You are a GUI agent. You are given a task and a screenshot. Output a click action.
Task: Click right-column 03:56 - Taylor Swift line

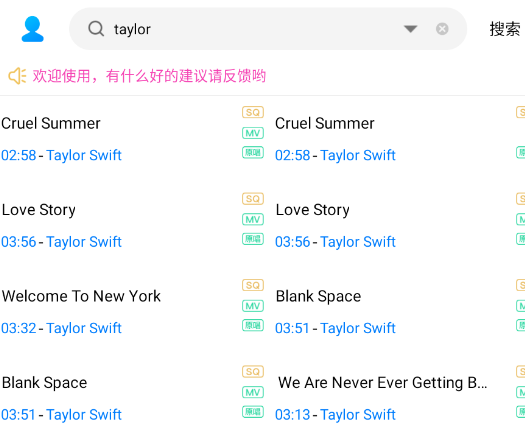335,242
